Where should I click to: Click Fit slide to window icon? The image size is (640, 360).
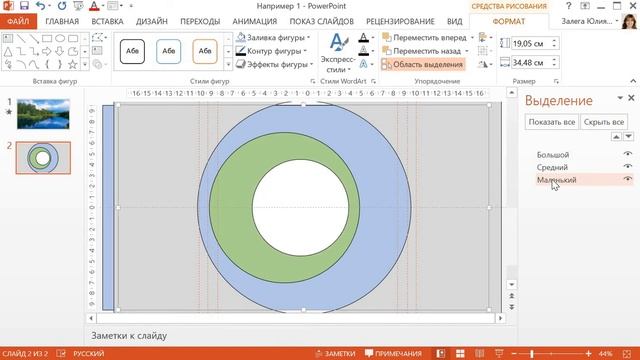(x=627, y=353)
